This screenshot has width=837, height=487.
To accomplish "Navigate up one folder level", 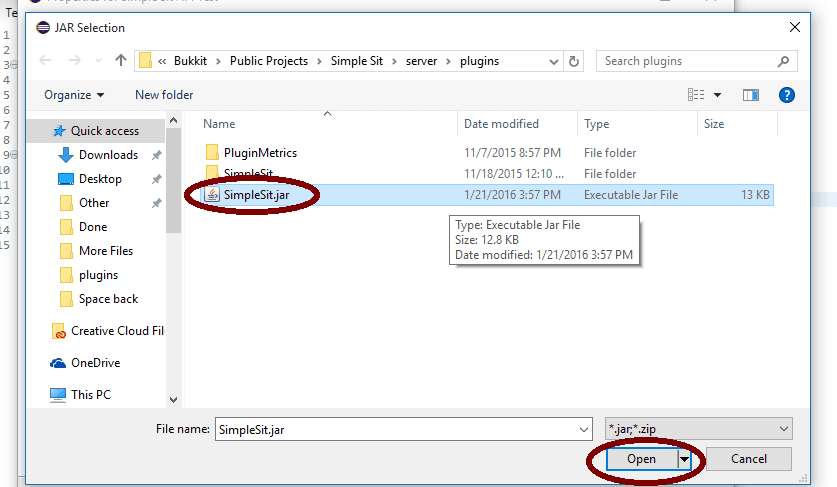I will (121, 60).
